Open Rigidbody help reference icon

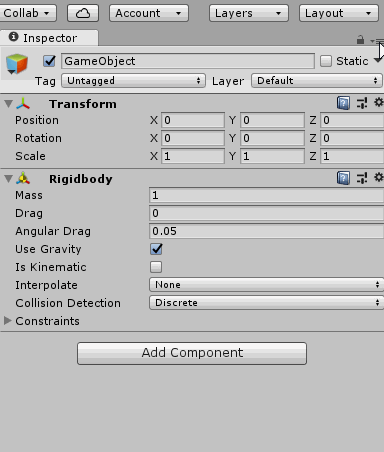pos(343,178)
